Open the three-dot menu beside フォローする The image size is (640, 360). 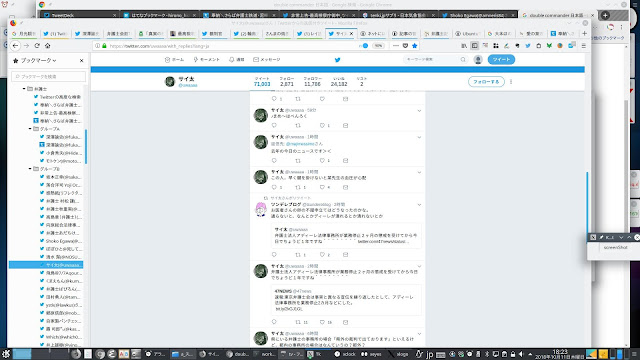511,82
